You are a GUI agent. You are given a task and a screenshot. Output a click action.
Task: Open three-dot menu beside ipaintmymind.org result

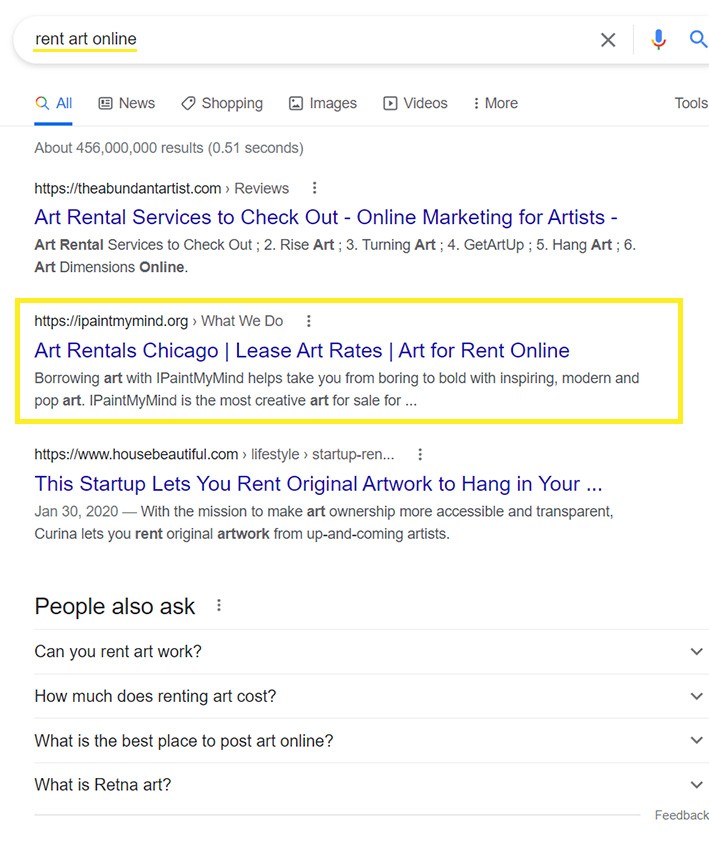(309, 321)
